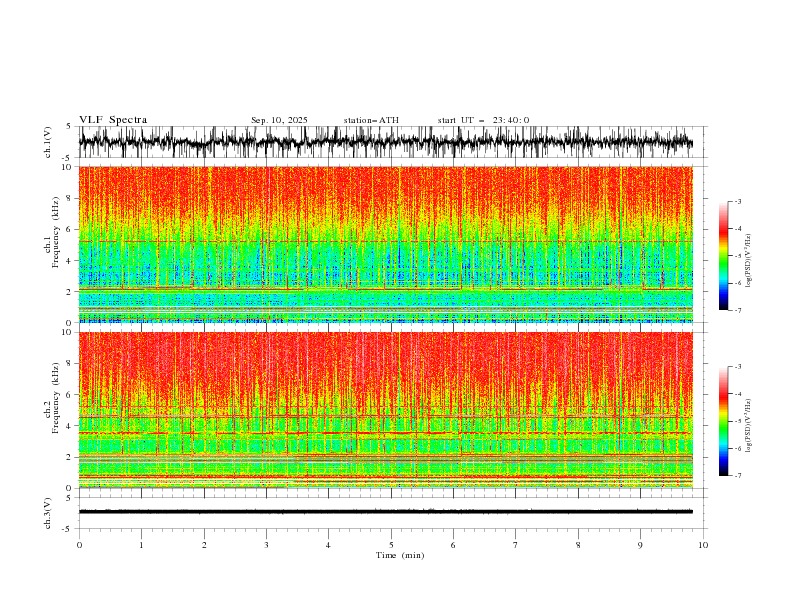Click the -3 tick on ch.2 color bar

click(x=737, y=367)
